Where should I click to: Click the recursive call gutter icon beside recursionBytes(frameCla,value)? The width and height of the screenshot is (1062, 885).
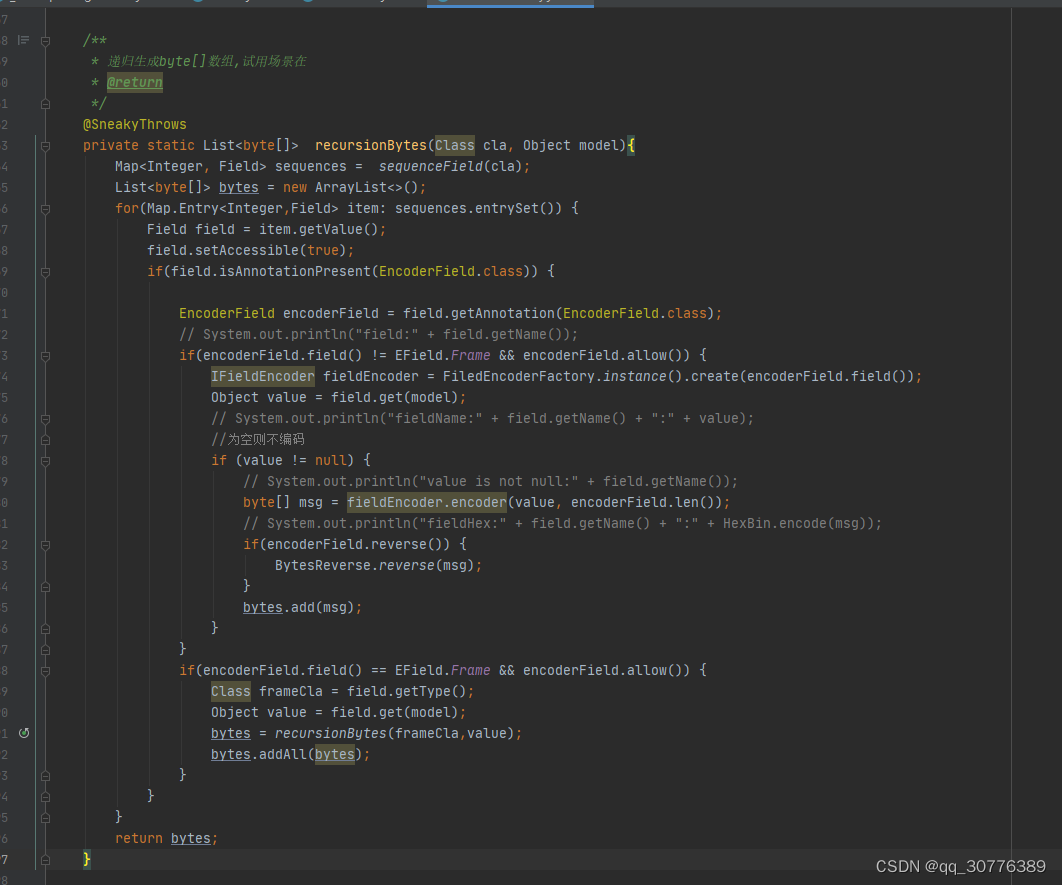(x=24, y=733)
